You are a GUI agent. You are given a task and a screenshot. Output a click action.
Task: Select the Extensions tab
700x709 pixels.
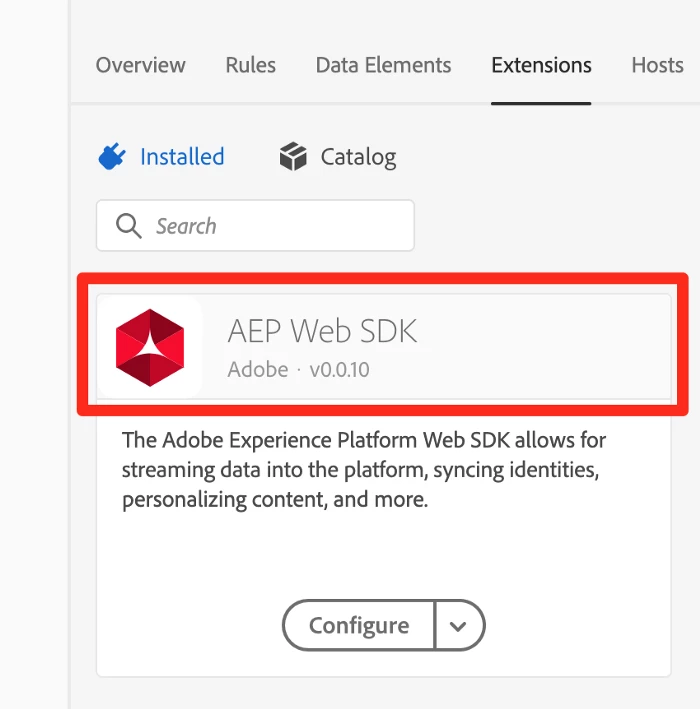541,65
